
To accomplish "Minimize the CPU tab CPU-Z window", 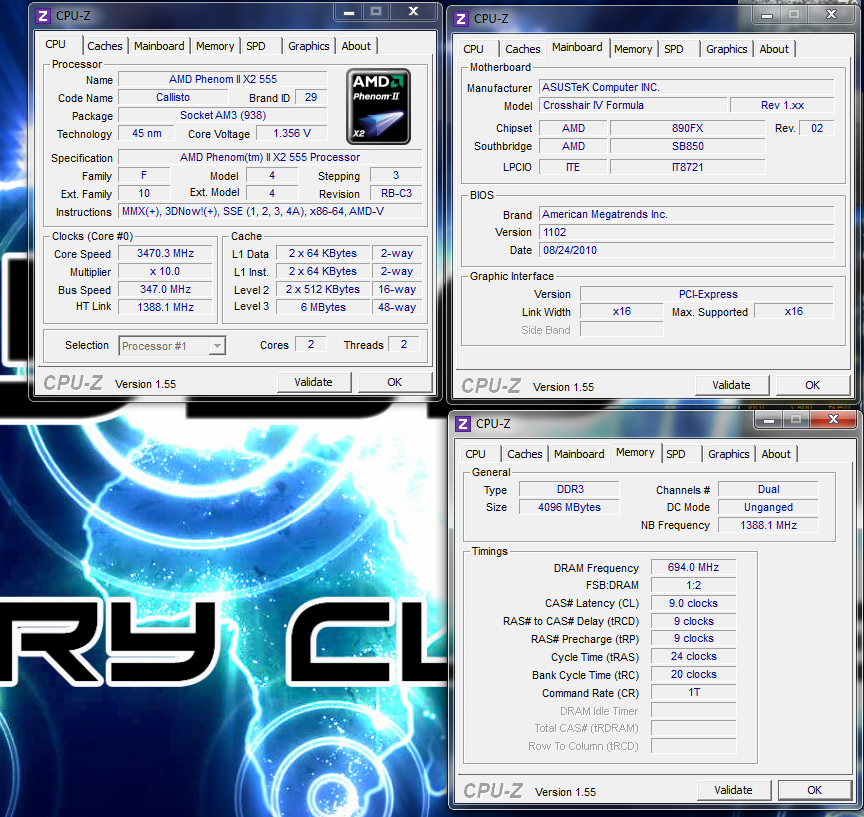I will click(349, 12).
